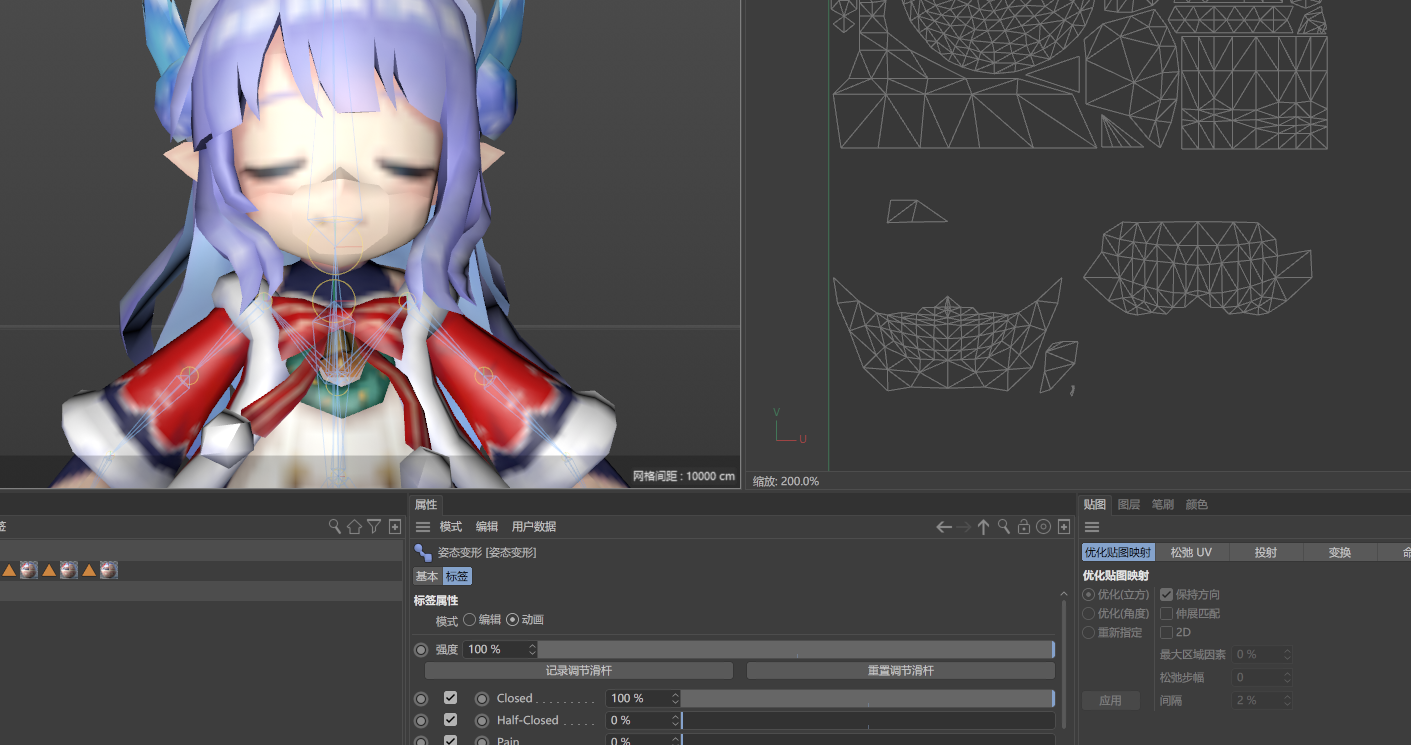Click the attribute manager new-panel plus icon
Image resolution: width=1411 pixels, height=745 pixels.
(1064, 526)
